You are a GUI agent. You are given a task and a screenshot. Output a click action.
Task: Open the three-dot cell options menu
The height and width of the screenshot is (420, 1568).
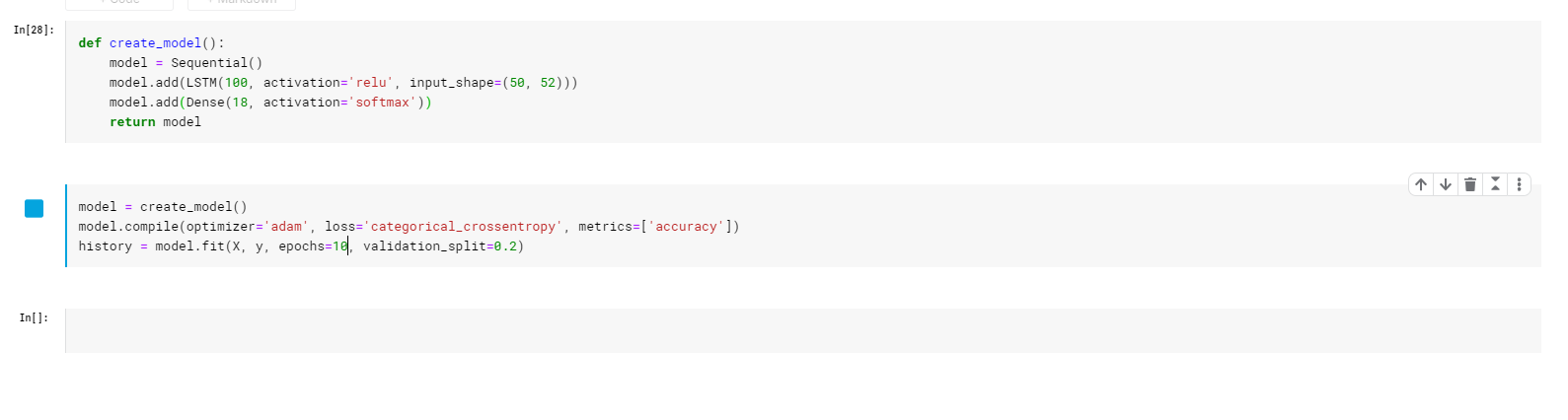click(x=1519, y=184)
